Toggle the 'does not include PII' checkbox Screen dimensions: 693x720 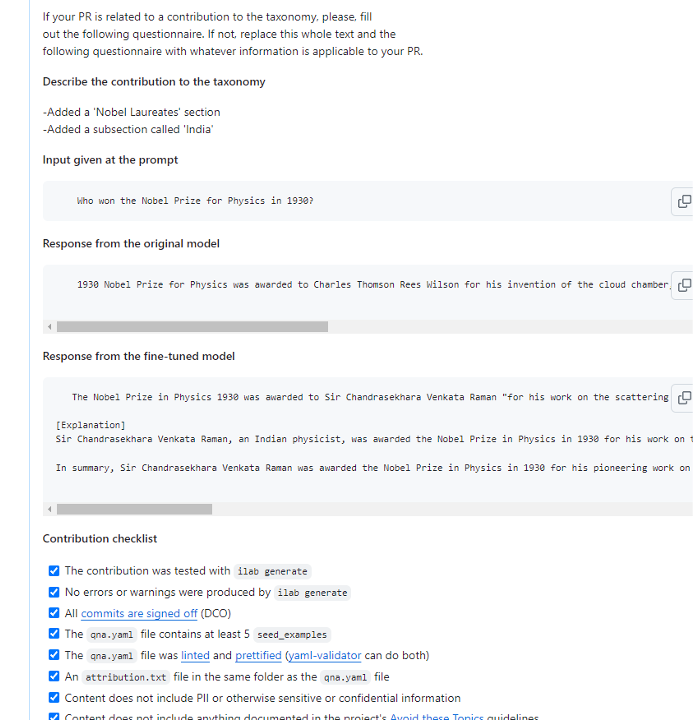(54, 698)
